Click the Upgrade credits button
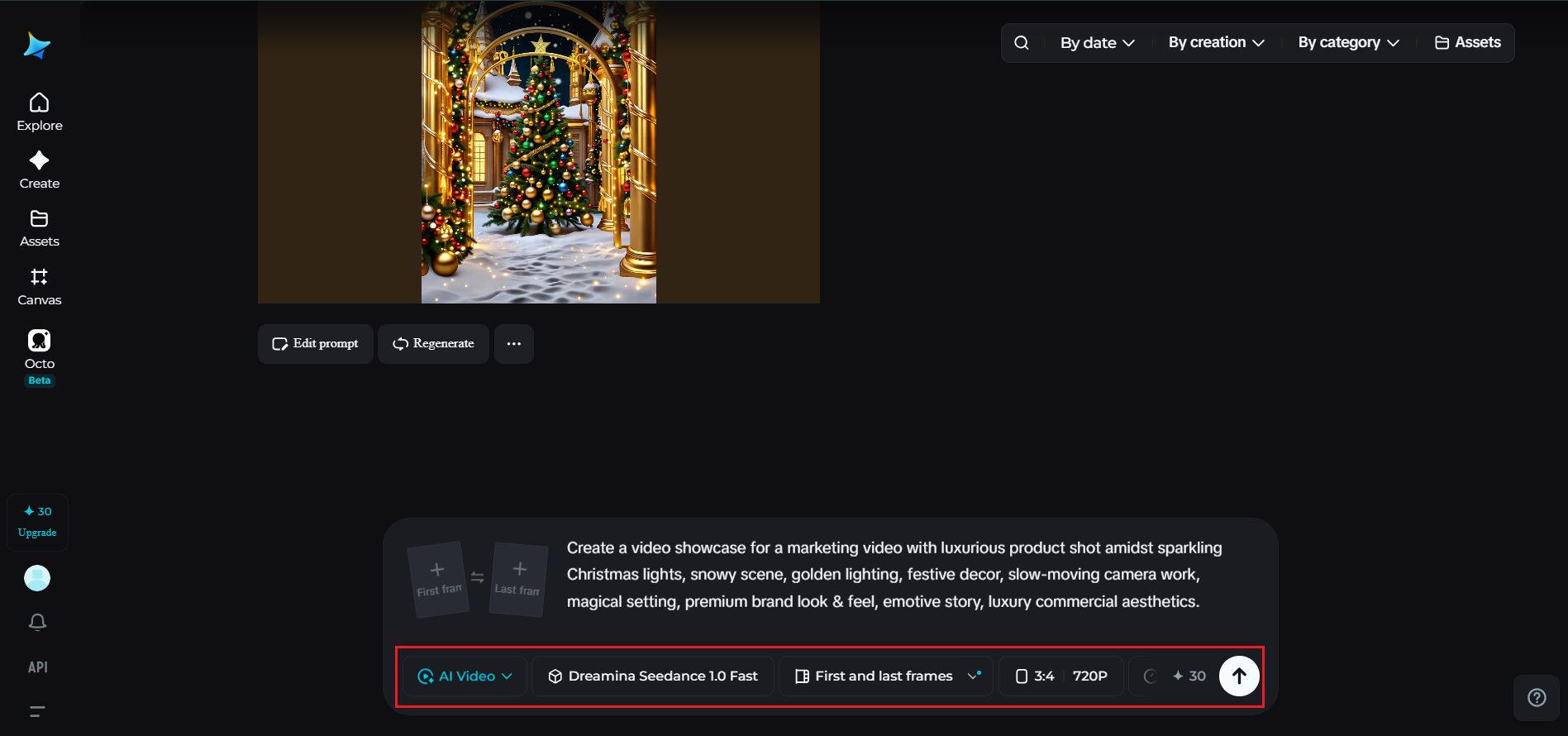 pos(37,522)
